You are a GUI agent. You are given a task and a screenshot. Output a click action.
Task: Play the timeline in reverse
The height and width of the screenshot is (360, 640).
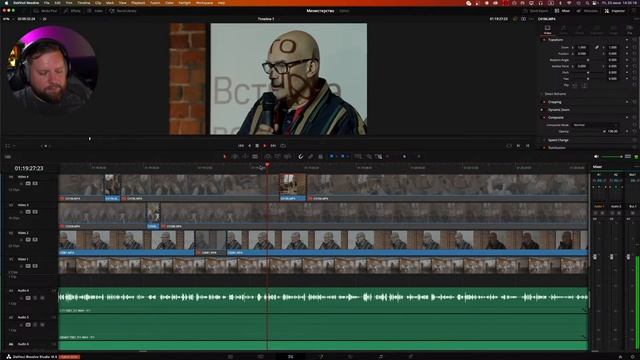pyautogui.click(x=249, y=146)
